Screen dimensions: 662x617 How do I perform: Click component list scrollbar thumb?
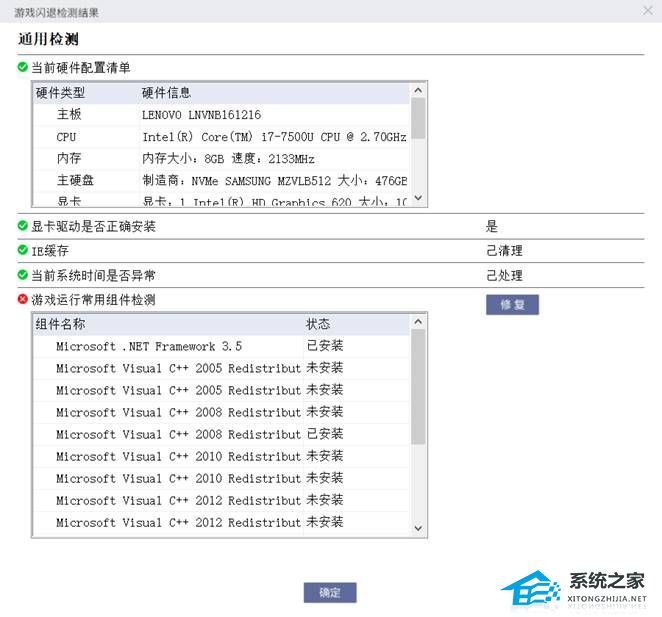coord(418,387)
